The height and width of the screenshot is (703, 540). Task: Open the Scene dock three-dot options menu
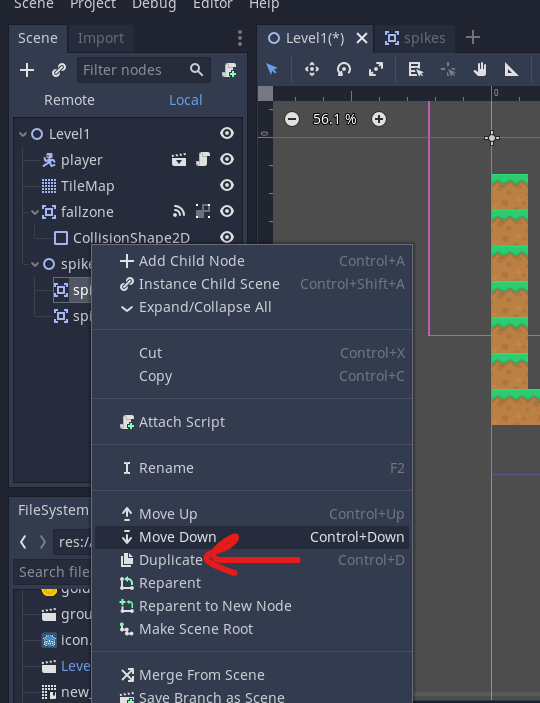(x=240, y=38)
